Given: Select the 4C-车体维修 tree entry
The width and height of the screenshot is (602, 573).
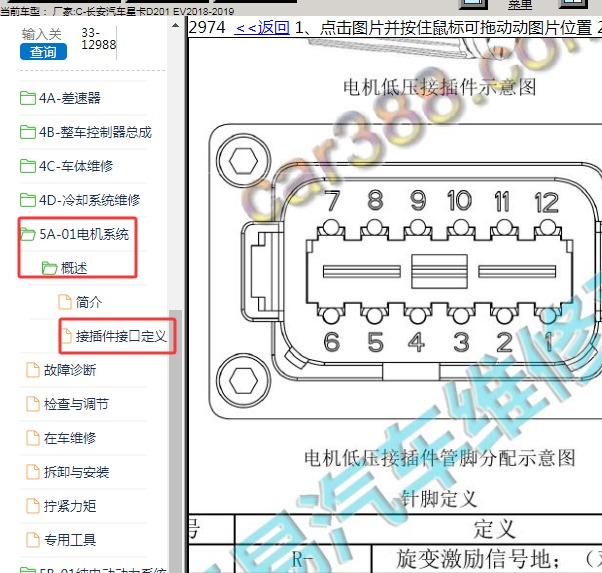Looking at the screenshot, I should tap(76, 166).
